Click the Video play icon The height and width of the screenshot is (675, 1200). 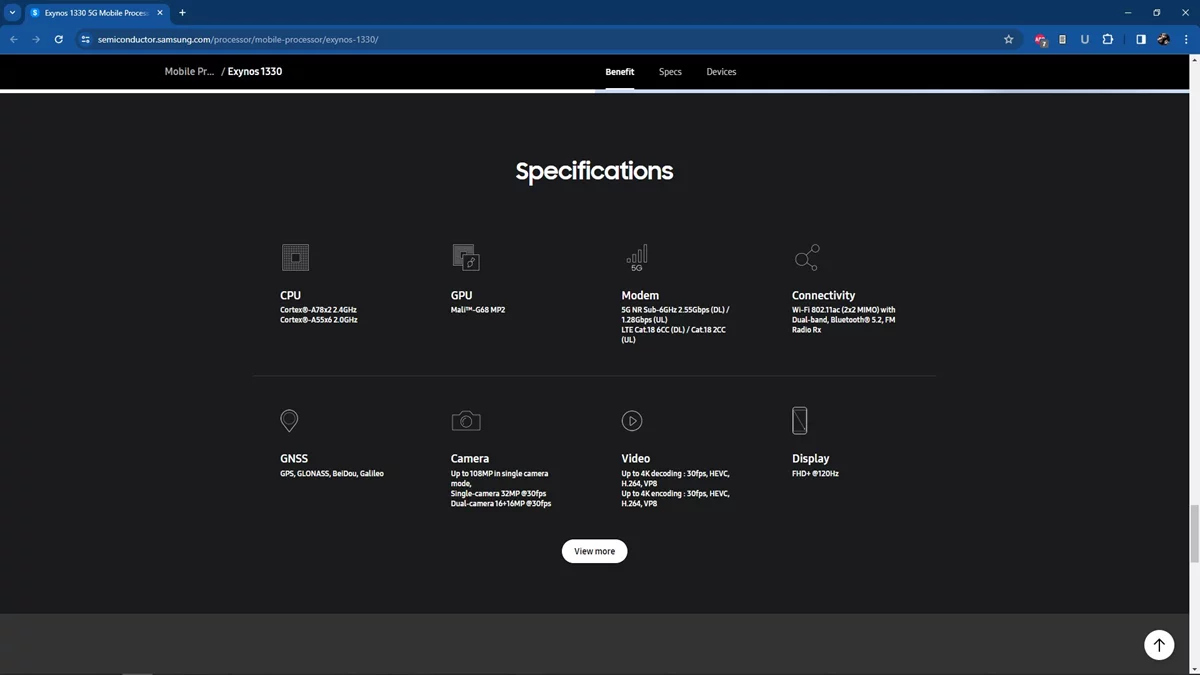pos(632,421)
